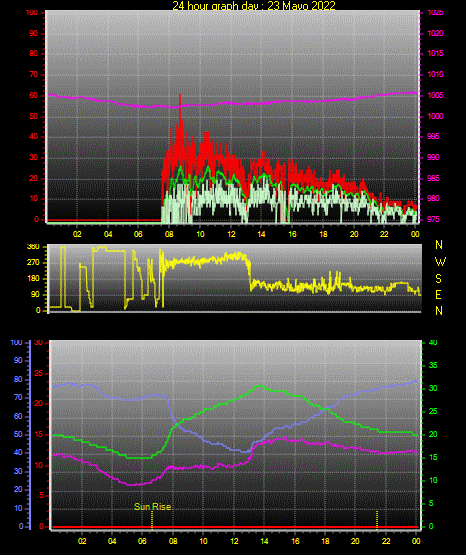Screen dimensions: 466x555
Task: Click the N direction label at top
Action: pos(439,245)
